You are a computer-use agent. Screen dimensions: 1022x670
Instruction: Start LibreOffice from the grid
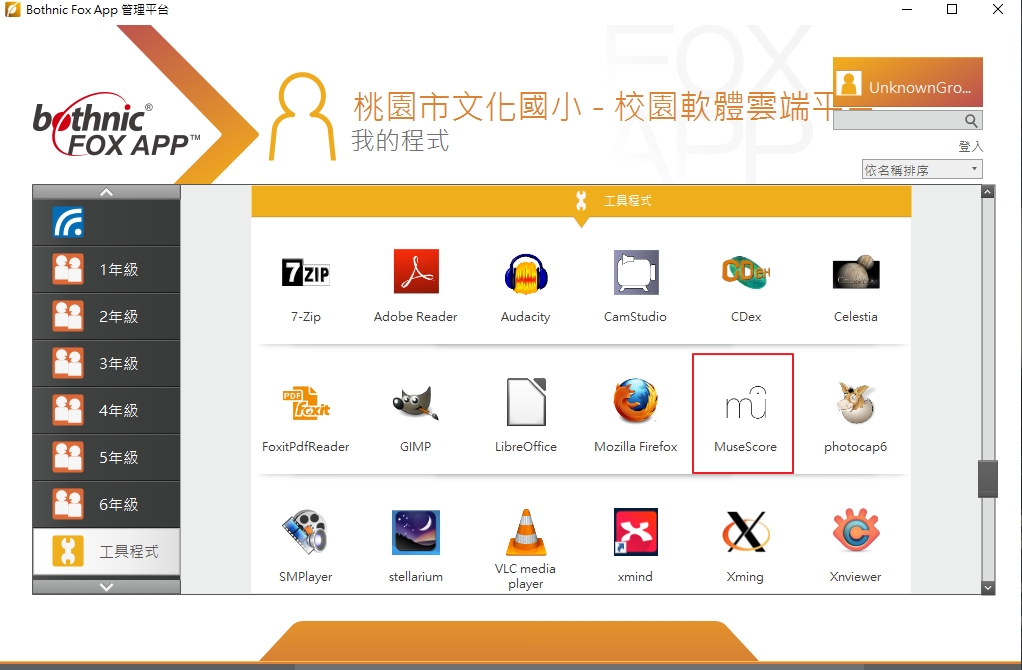525,401
